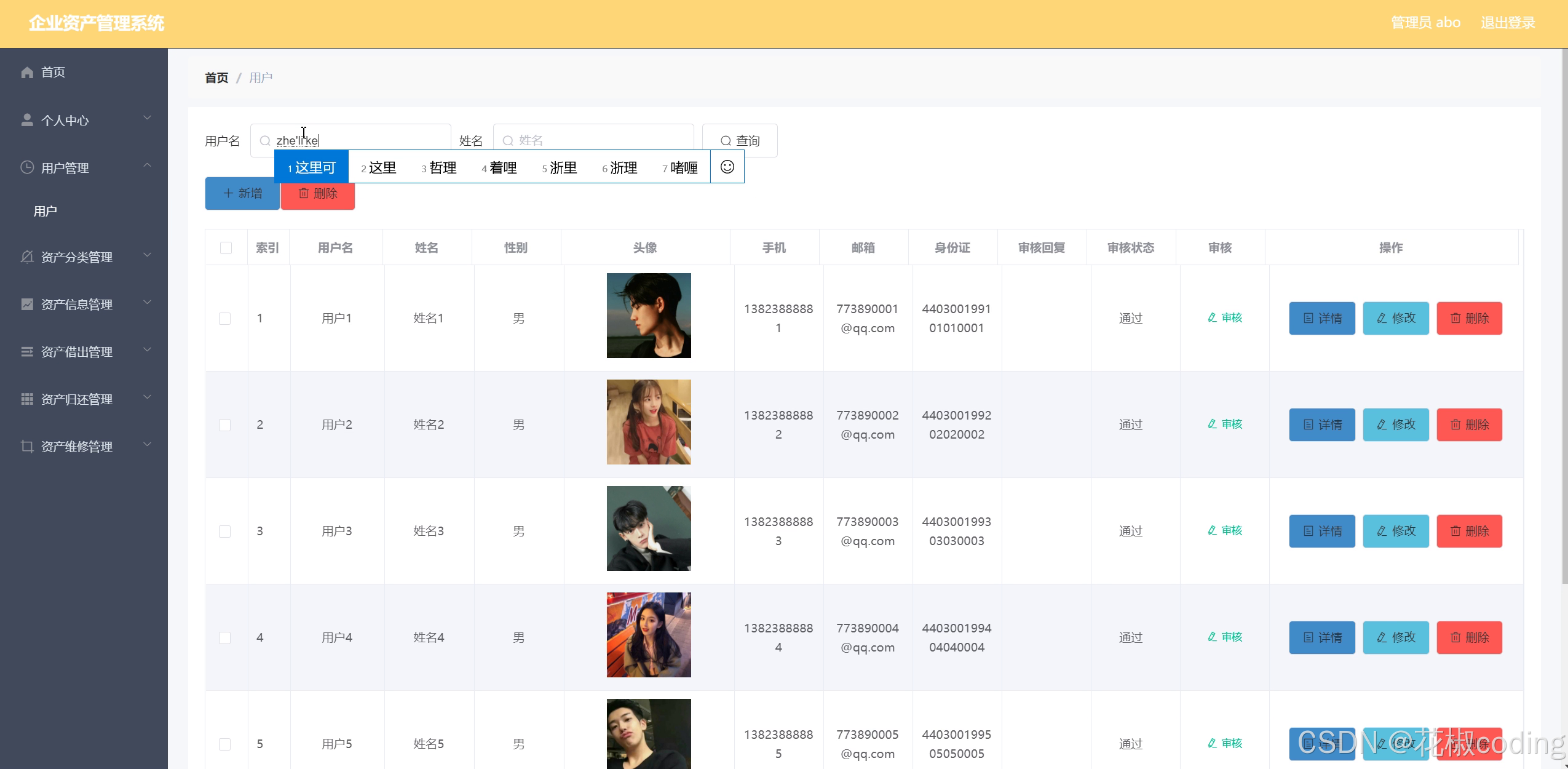Open the 用户 submenu item in the sidebar

pyautogui.click(x=46, y=211)
